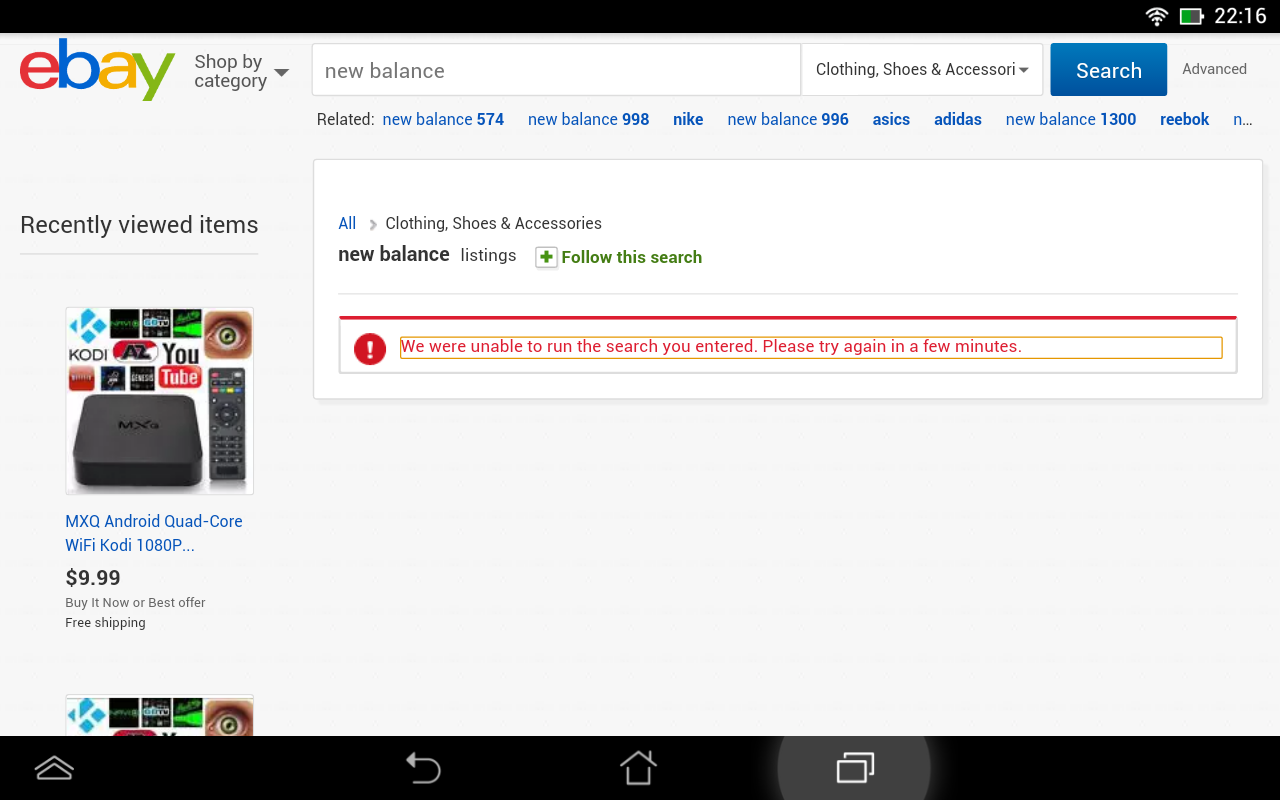Image resolution: width=1280 pixels, height=800 pixels.
Task: Select related search nike
Action: [x=688, y=119]
